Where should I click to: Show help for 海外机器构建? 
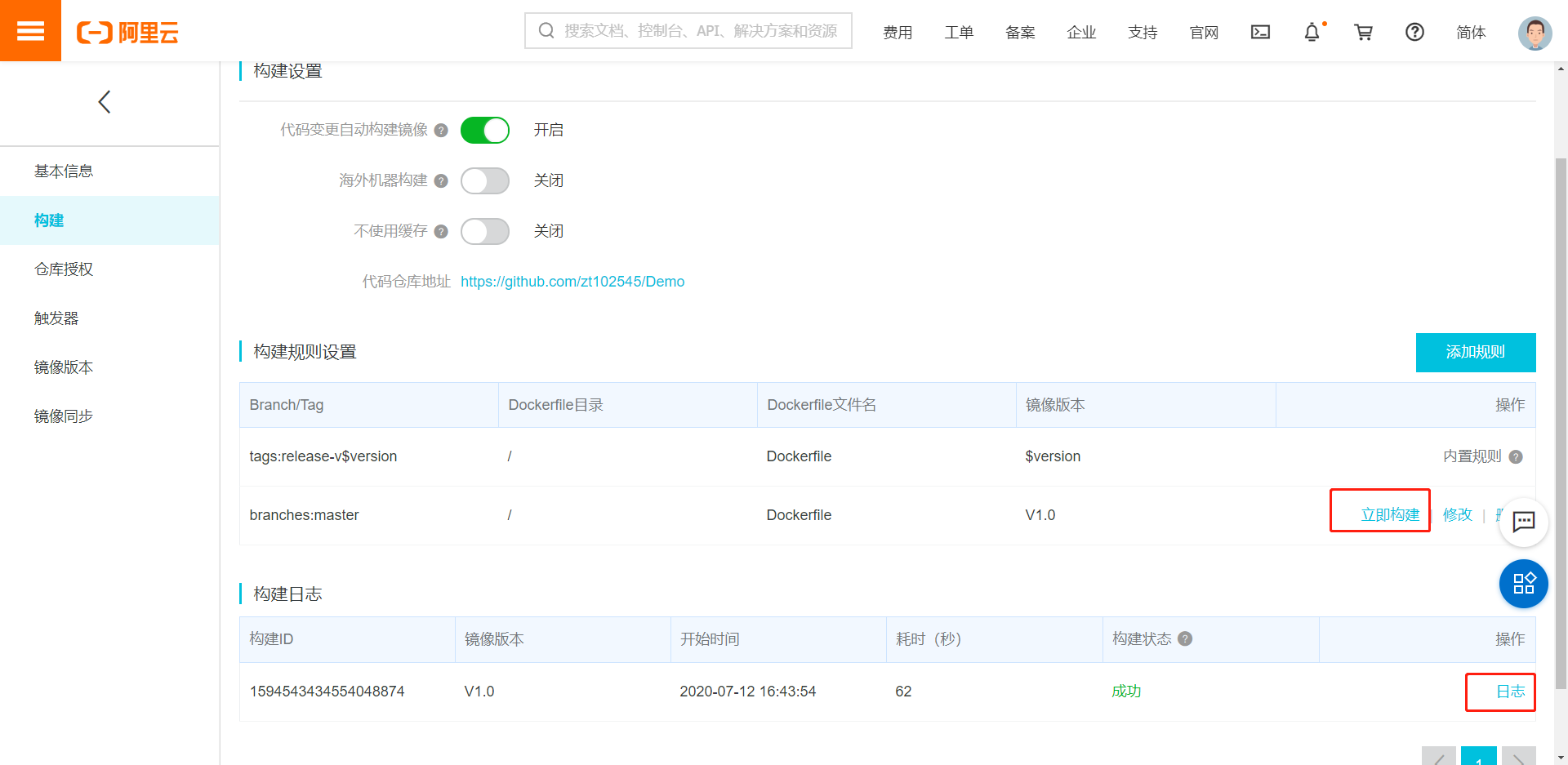click(441, 181)
